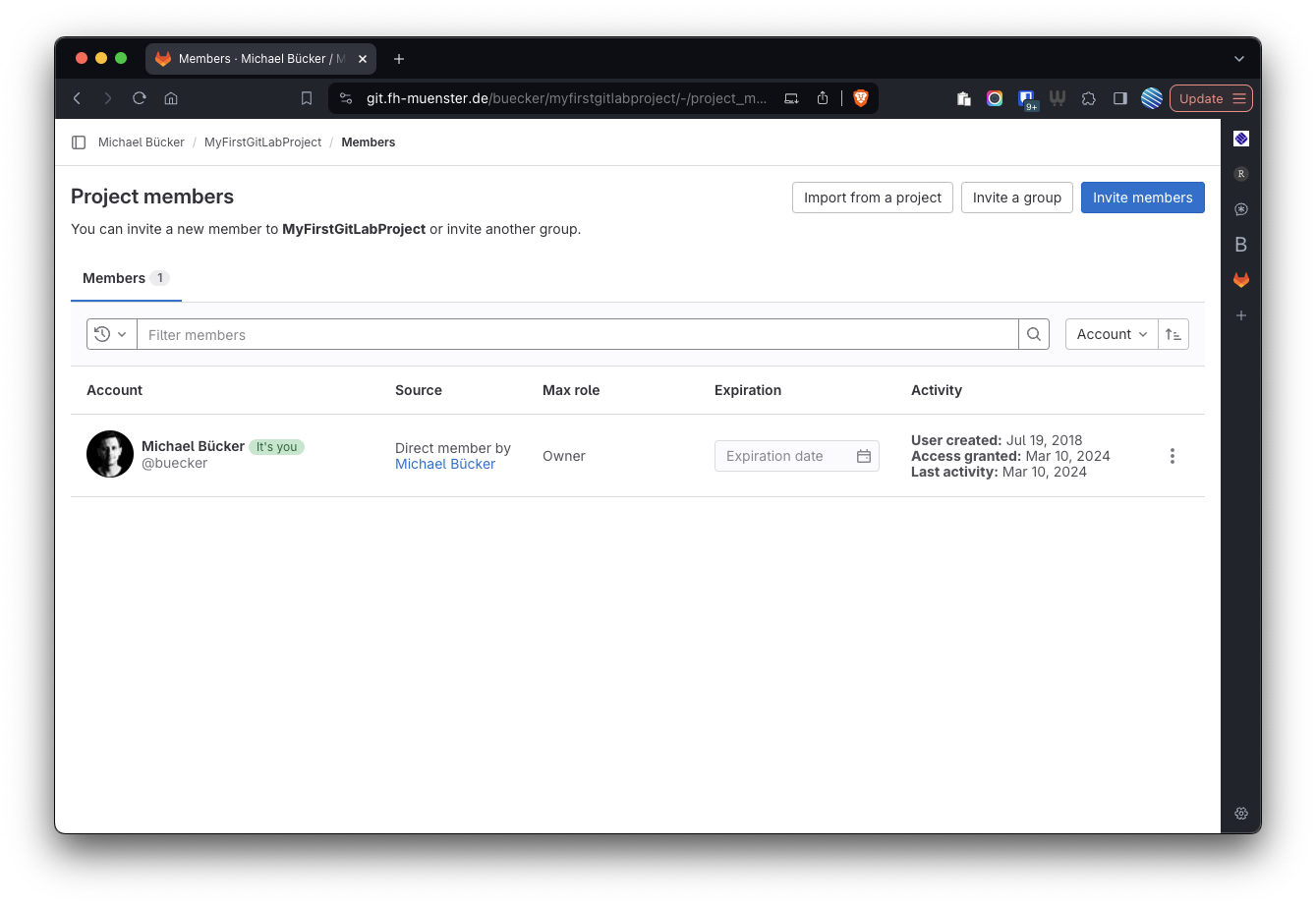The width and height of the screenshot is (1316, 906).
Task: Click the share icon in the address bar
Action: coord(823,98)
